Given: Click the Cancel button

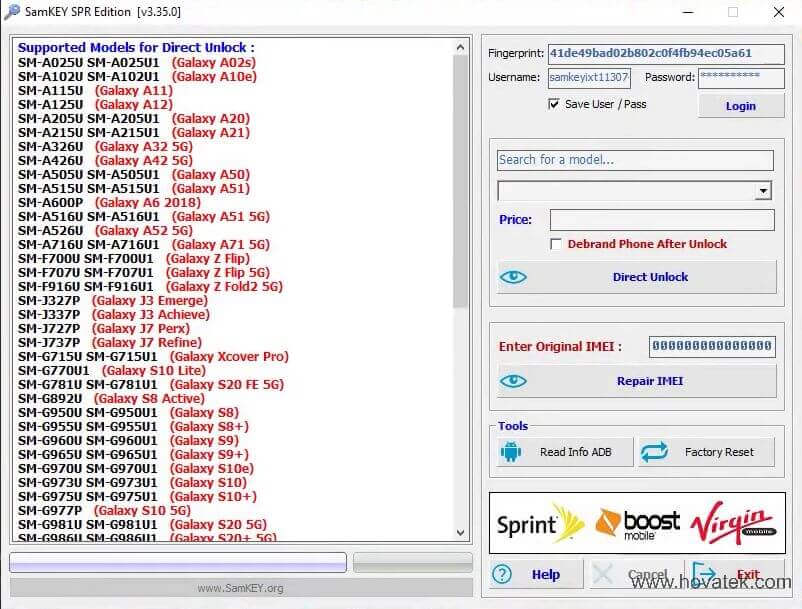Looking at the screenshot, I should pos(636,574).
